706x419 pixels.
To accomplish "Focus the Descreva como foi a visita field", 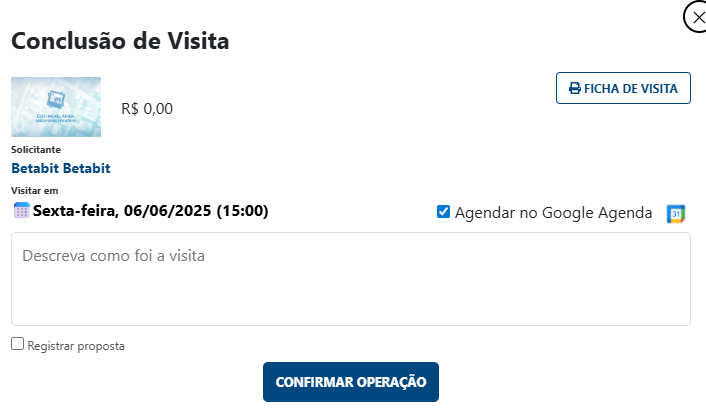I will [x=350, y=278].
